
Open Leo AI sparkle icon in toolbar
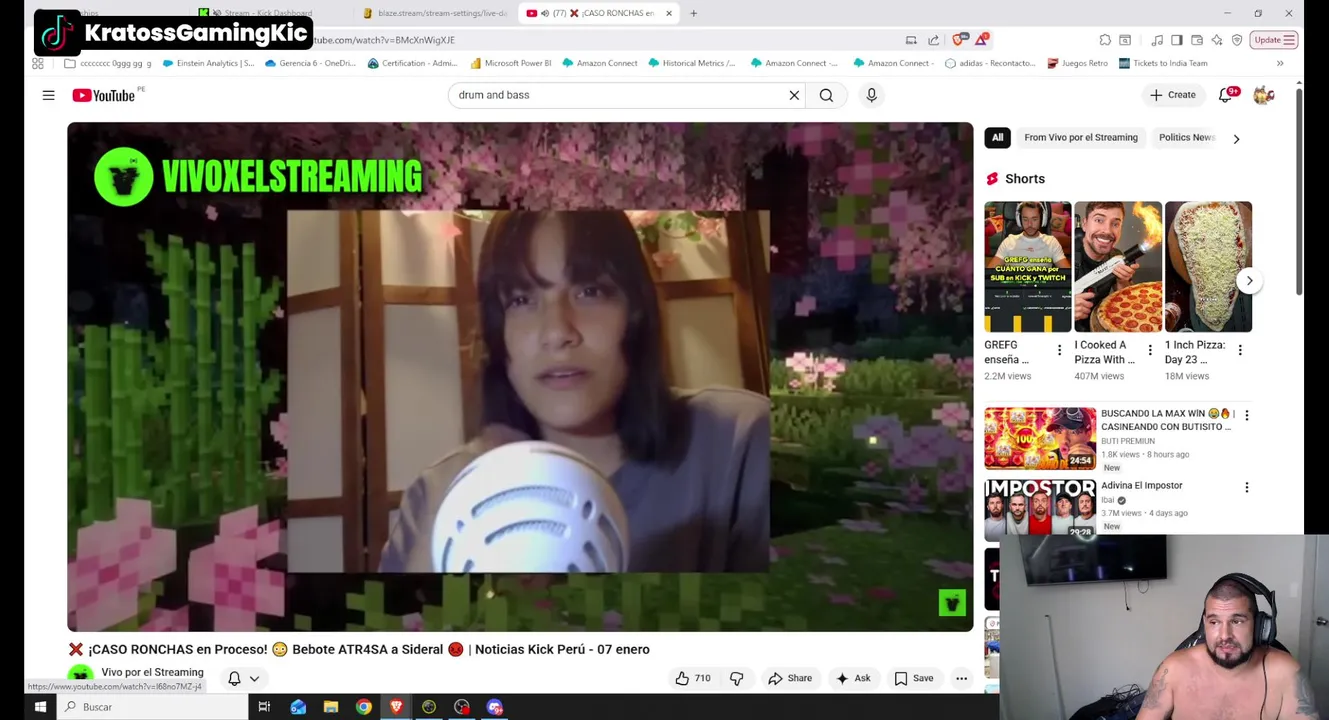1217,40
